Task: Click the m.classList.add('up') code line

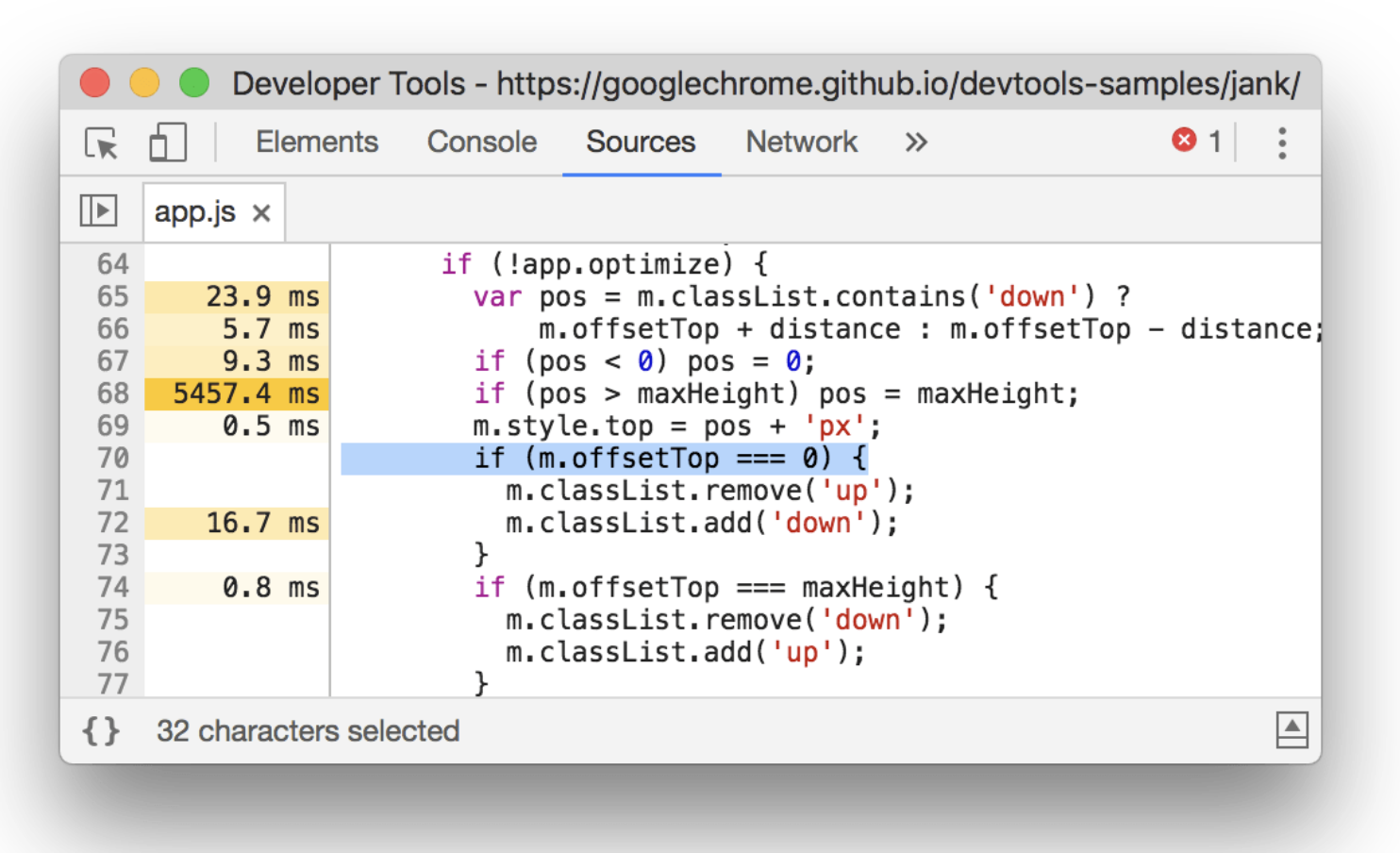Action: (x=686, y=652)
